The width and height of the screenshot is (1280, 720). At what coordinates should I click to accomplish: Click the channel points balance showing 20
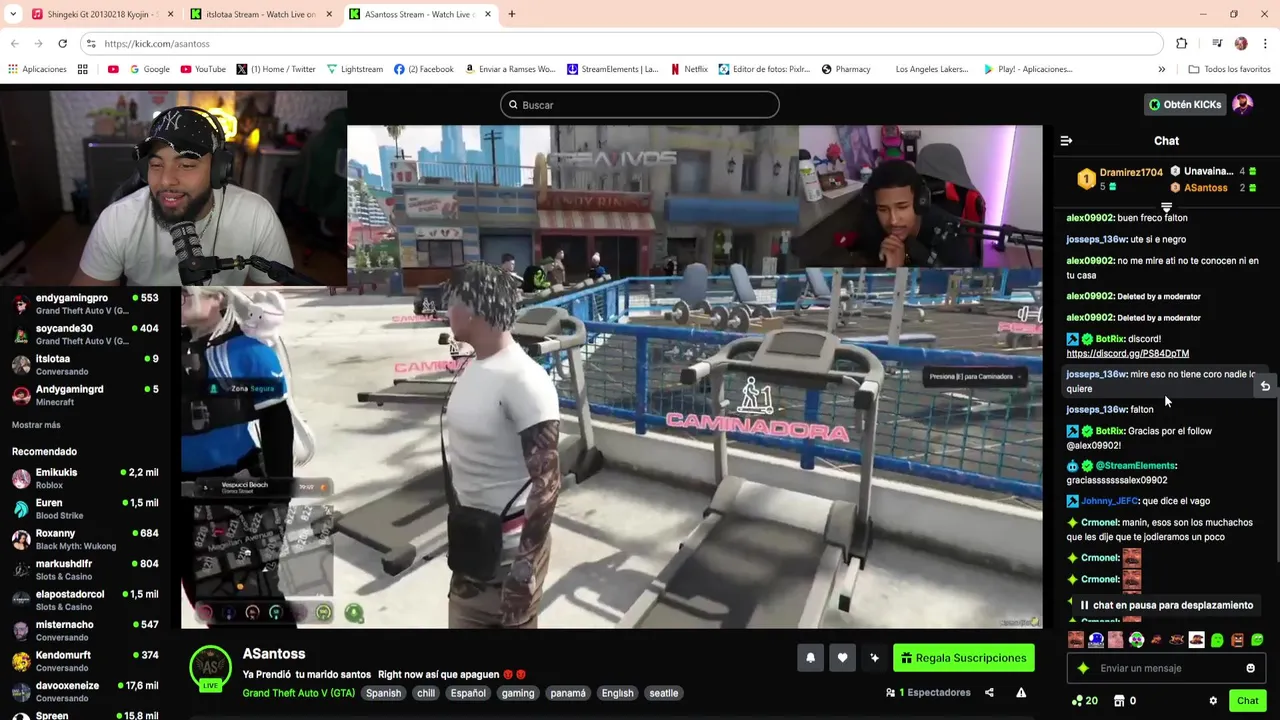1084,701
